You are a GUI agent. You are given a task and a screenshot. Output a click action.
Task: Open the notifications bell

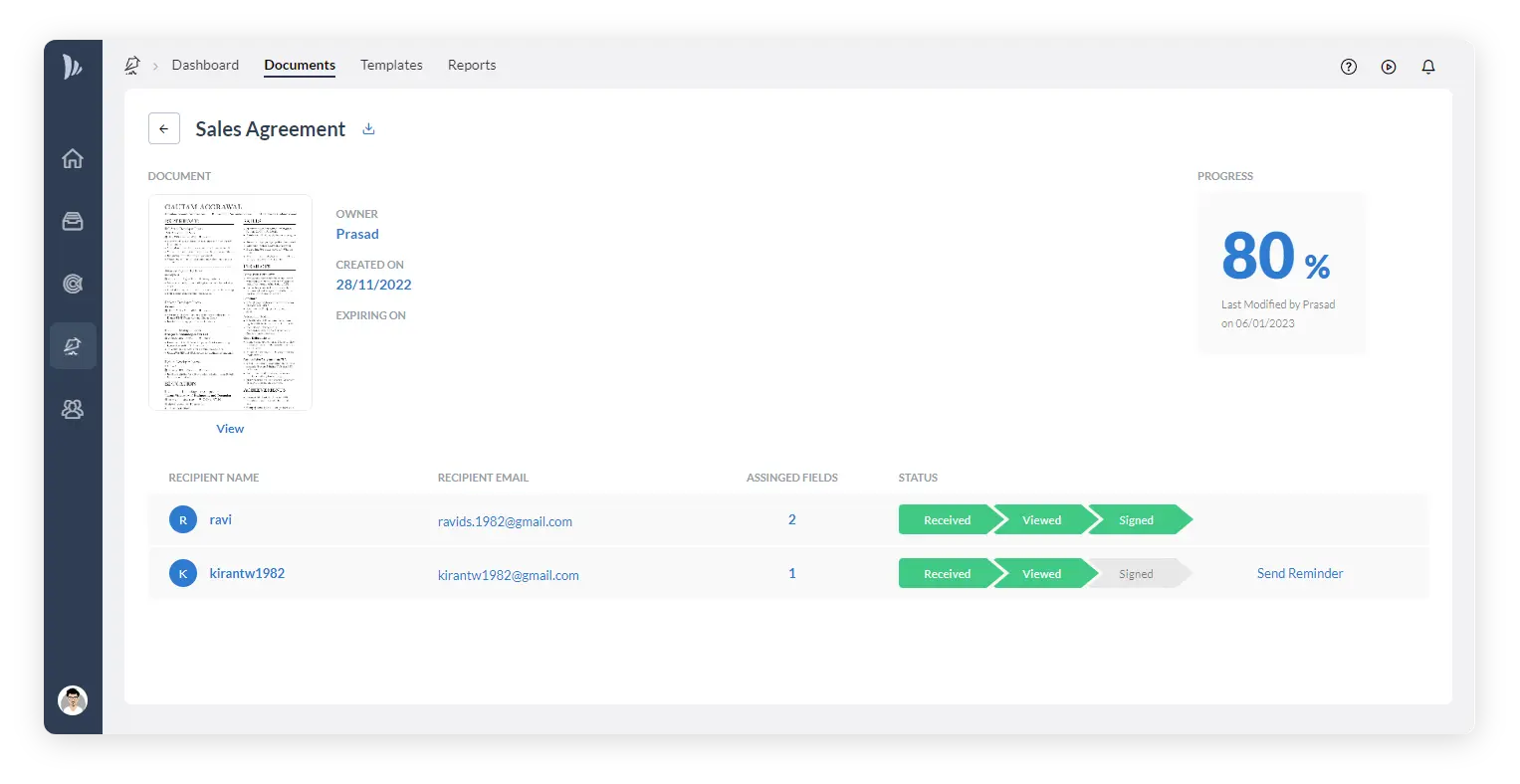1427,66
